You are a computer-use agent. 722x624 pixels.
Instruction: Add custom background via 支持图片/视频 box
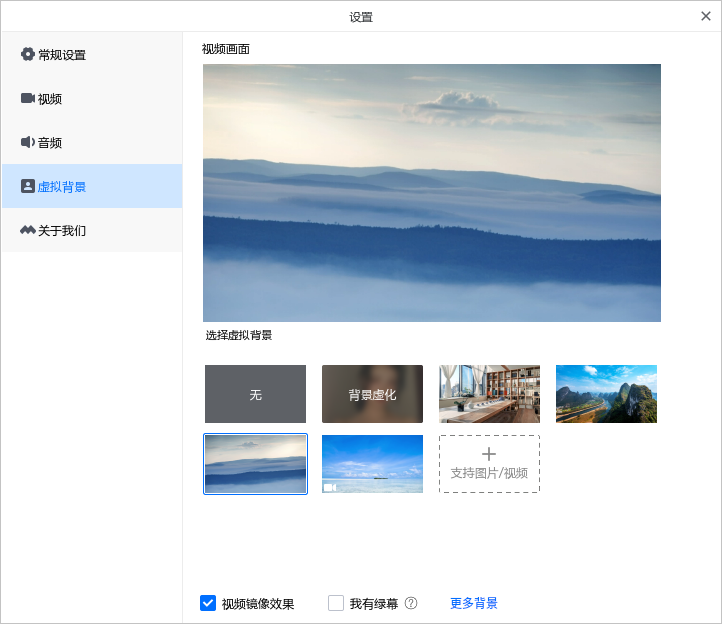489,464
